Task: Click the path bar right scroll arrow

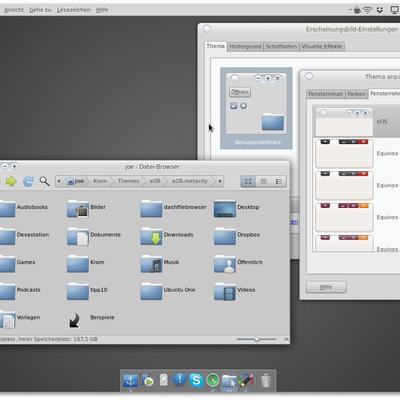Action: (220, 181)
